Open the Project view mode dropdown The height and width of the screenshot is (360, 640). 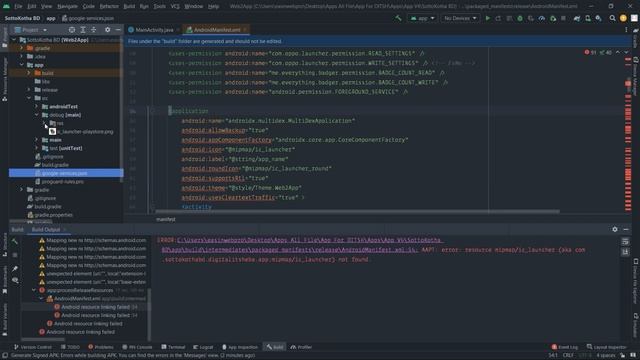pyautogui.click(x=31, y=30)
